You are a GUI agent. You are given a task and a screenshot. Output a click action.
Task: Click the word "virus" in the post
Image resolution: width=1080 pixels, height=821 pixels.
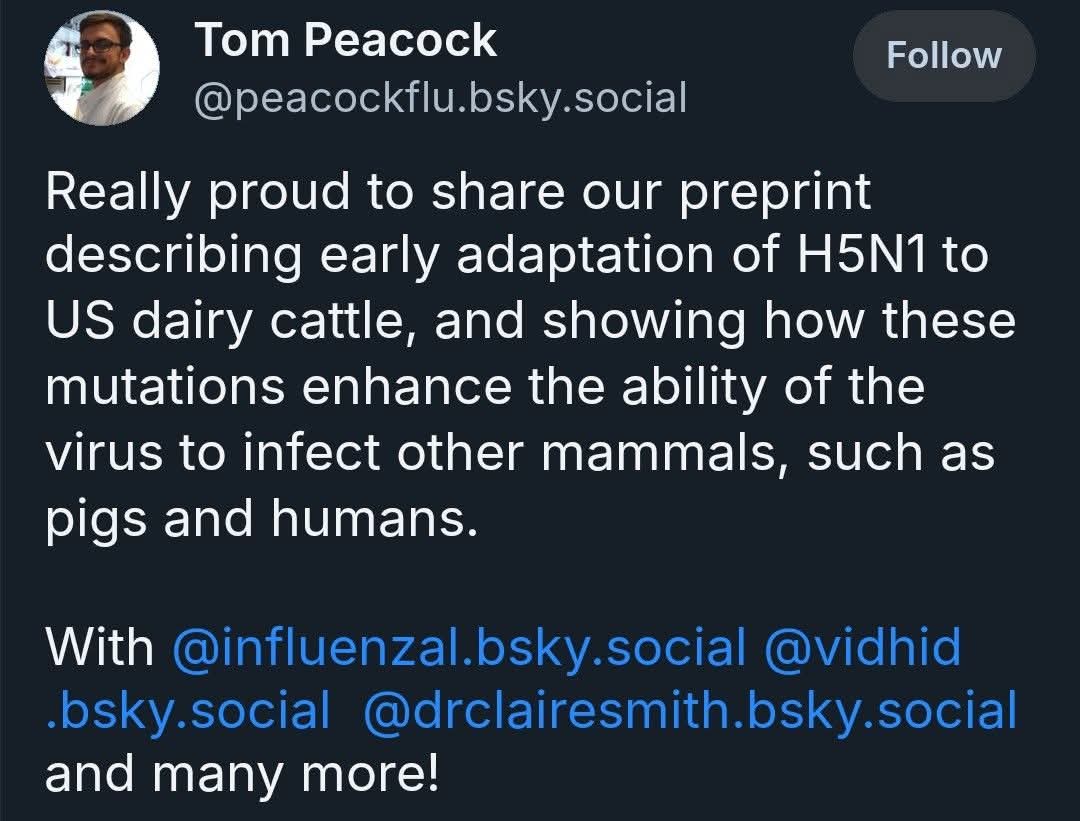coord(103,452)
